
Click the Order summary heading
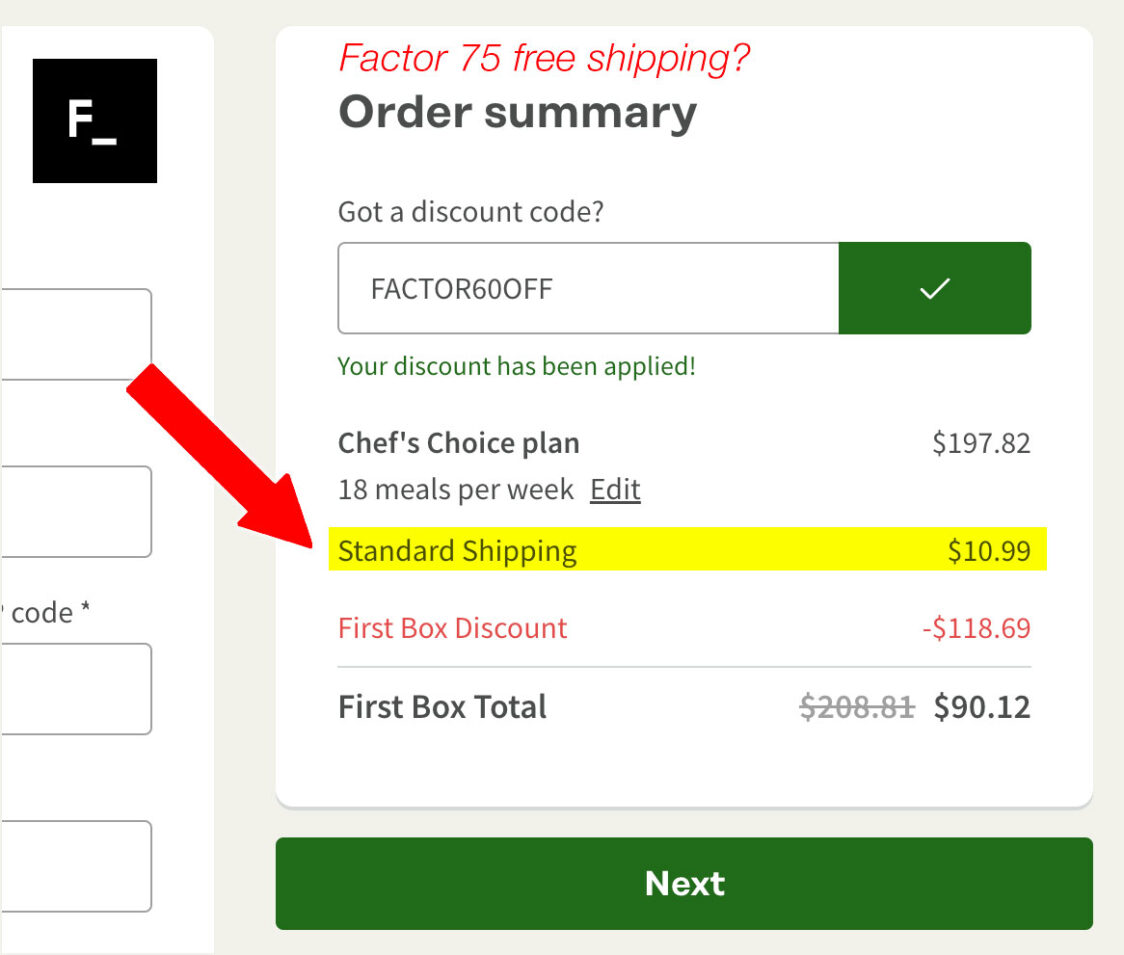point(518,113)
